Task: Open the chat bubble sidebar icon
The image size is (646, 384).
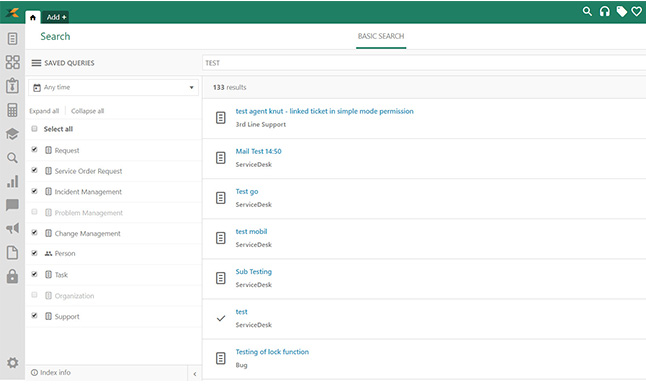Action: (12, 205)
